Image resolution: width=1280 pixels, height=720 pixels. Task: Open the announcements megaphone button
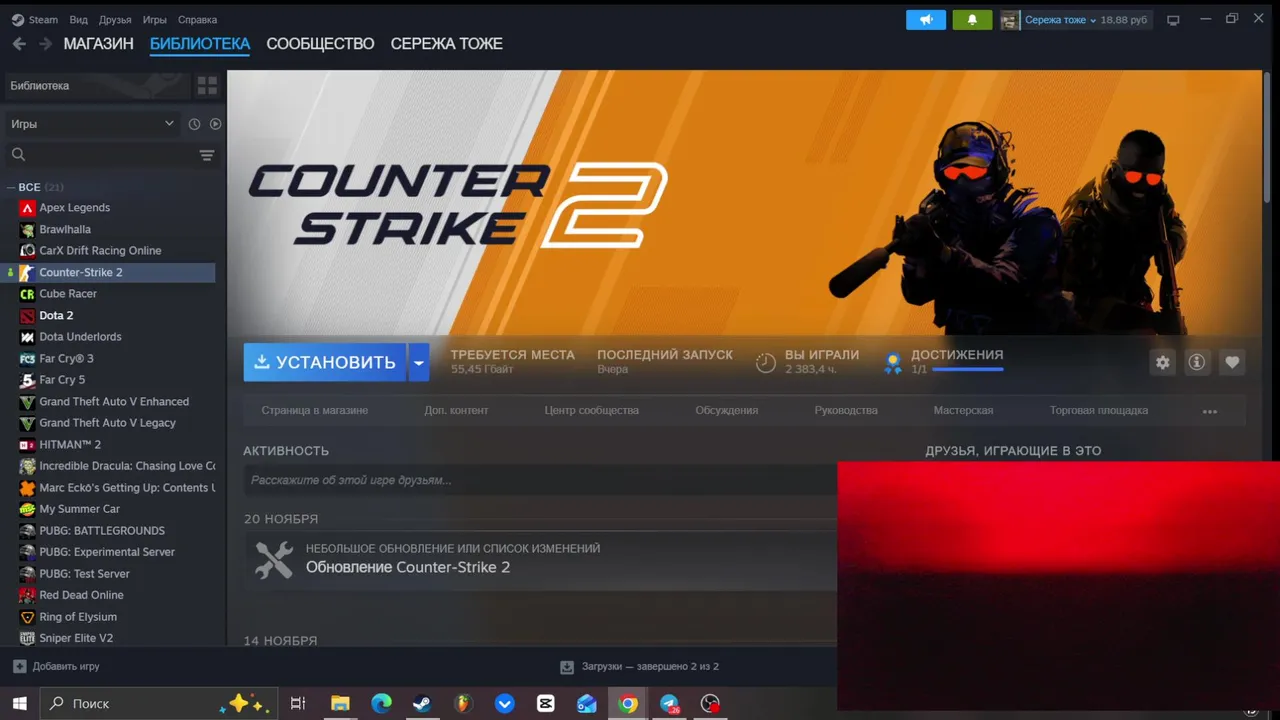point(925,20)
